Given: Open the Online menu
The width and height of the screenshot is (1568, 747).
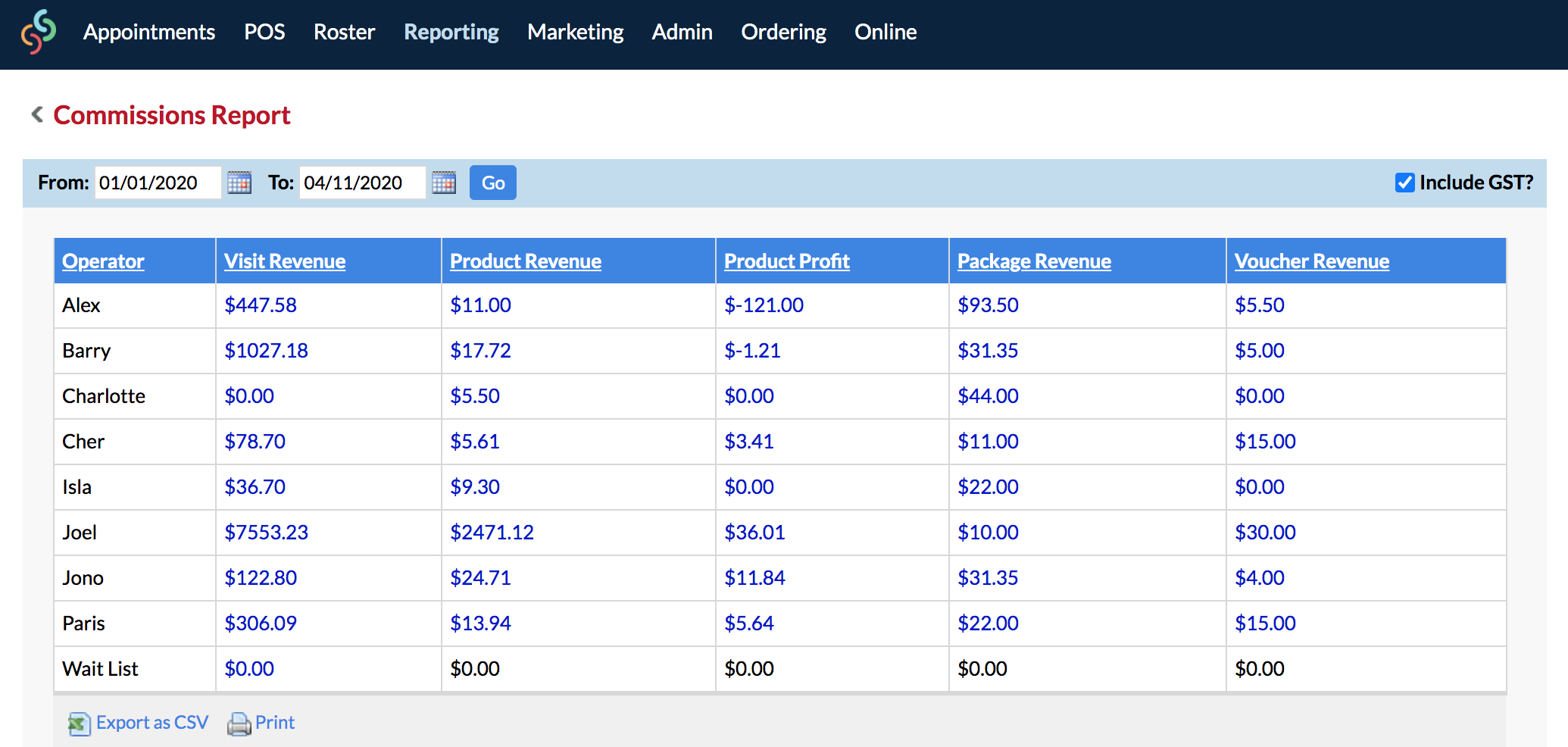Looking at the screenshot, I should (886, 32).
